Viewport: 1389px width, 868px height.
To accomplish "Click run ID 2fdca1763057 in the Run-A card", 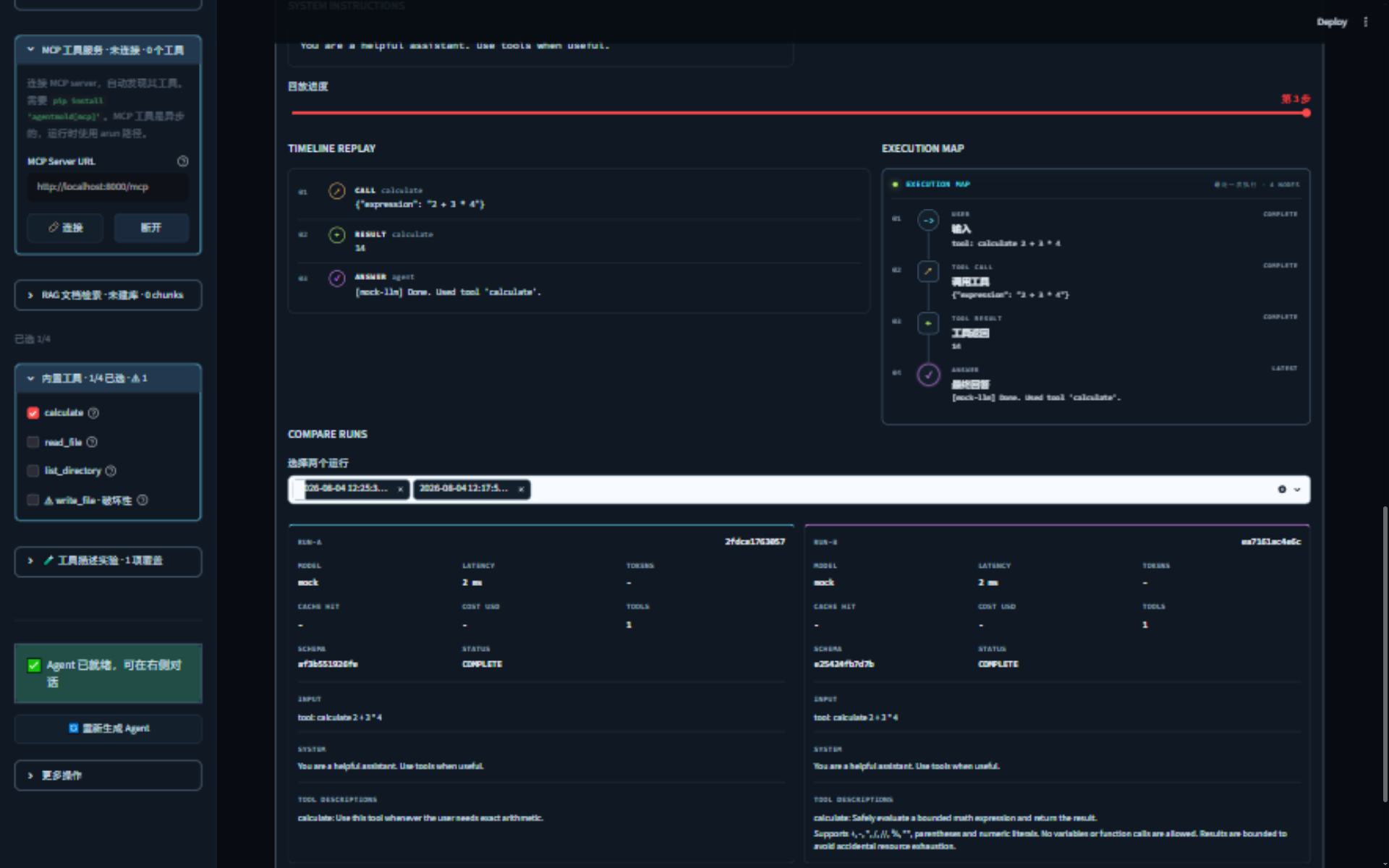I will pyautogui.click(x=755, y=542).
